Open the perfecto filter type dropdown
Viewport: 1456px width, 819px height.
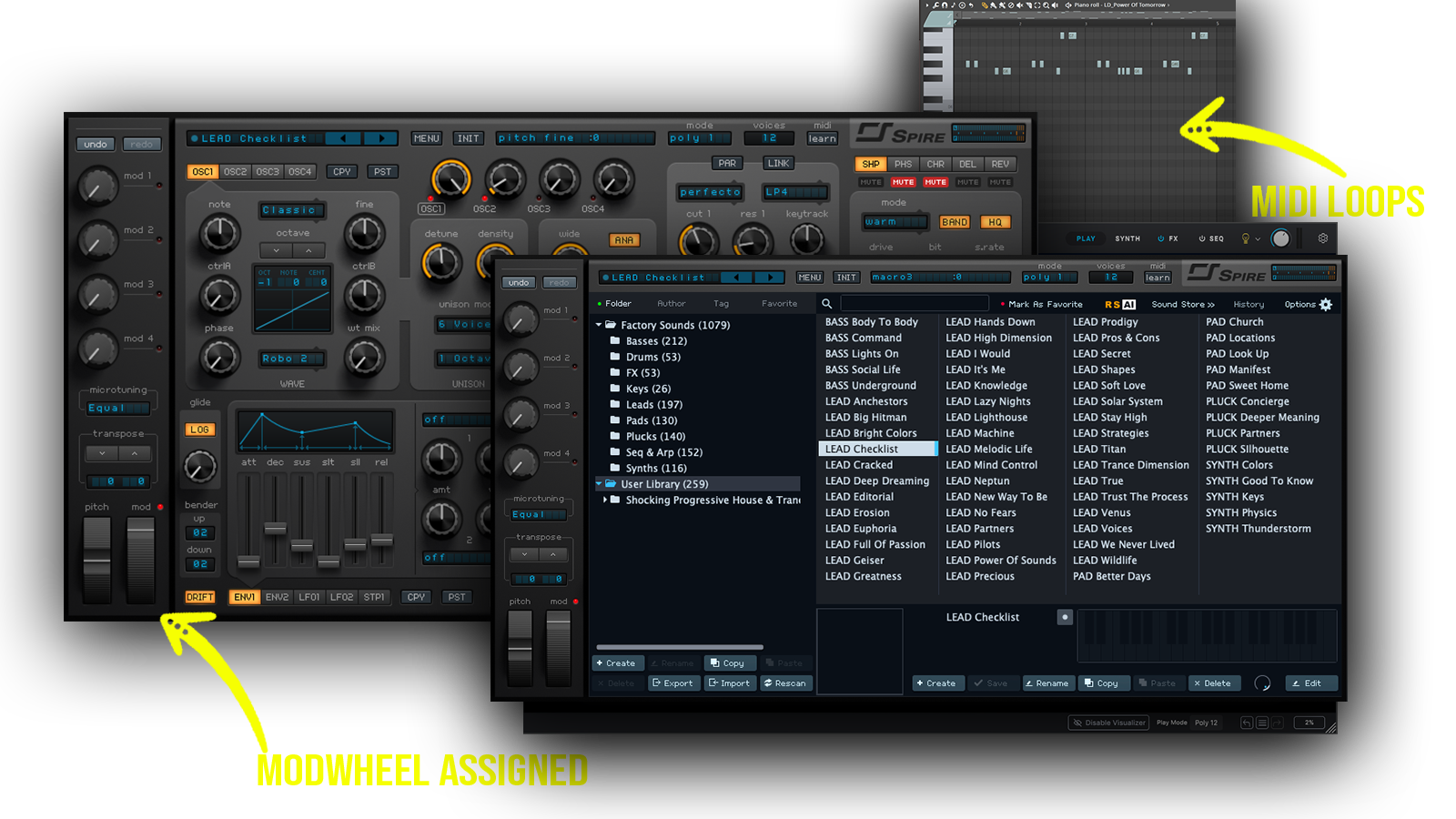click(x=711, y=192)
